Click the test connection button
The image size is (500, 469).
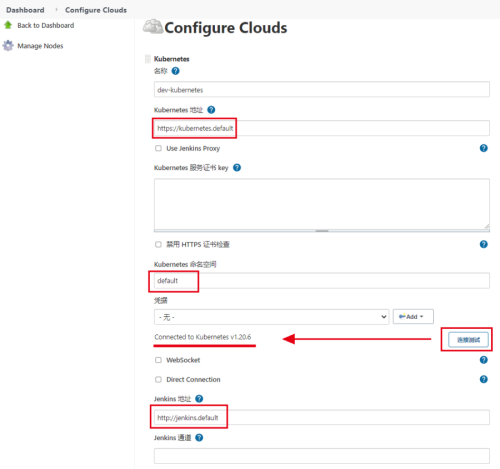[468, 340]
